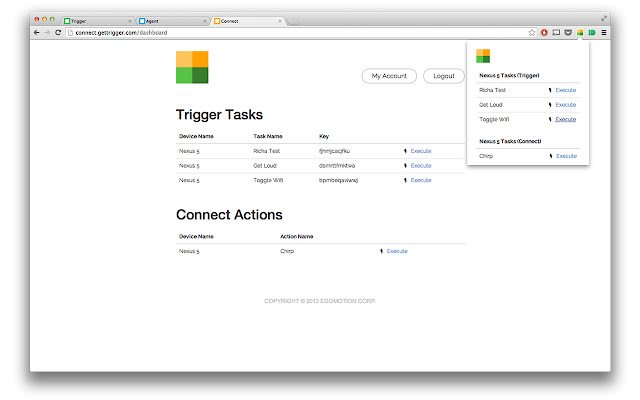This screenshot has width=640, height=400.
Task: Click the Task Name column header
Action: 268,136
